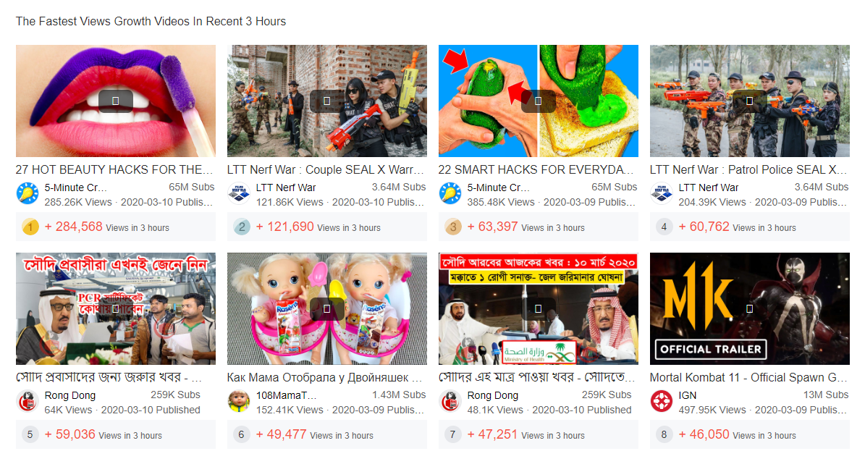Click the 108MamaT channel name link
The height and width of the screenshot is (451, 865).
point(286,395)
